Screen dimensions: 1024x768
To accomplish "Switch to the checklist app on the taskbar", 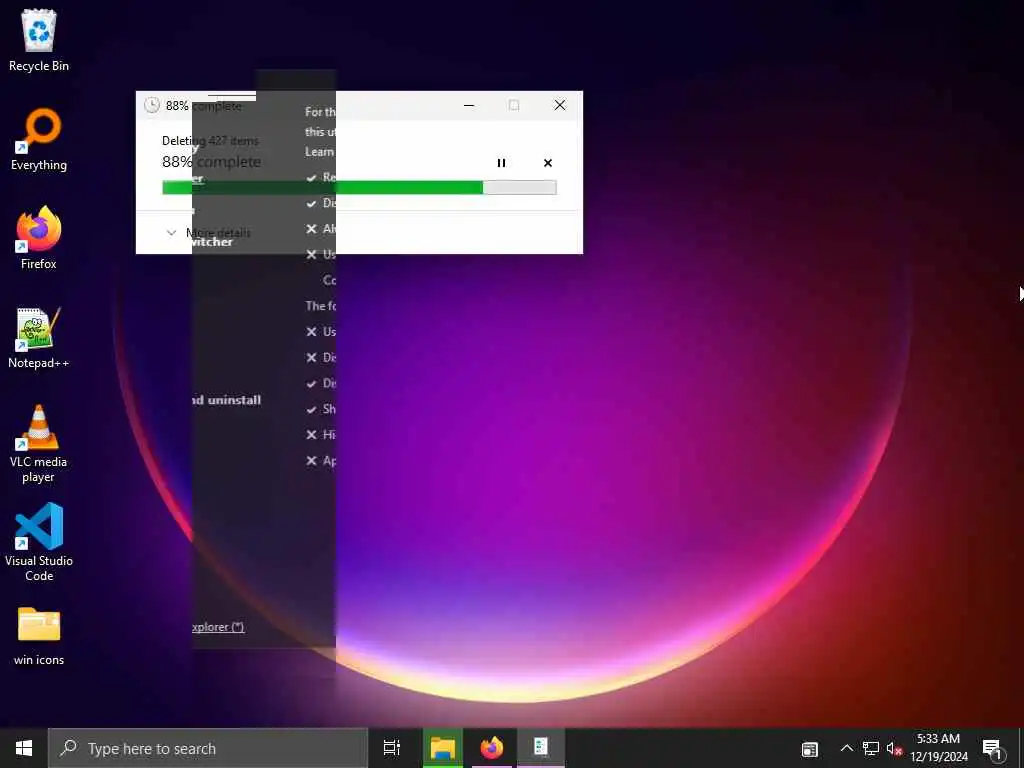I will (x=541, y=748).
